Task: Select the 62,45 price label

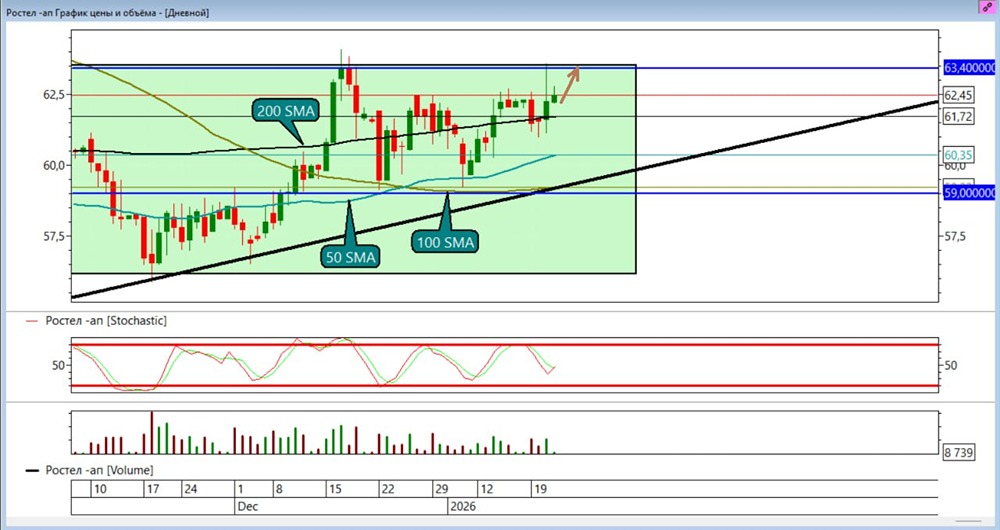Action: tap(958, 96)
